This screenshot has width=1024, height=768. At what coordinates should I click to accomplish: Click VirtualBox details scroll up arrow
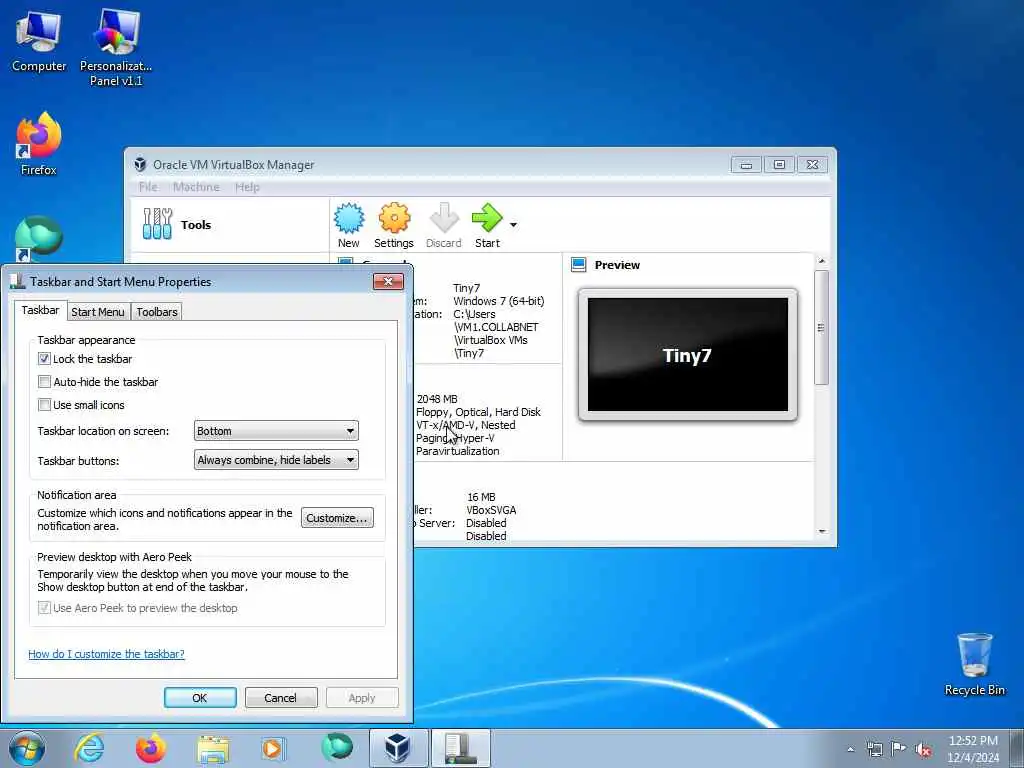point(822,261)
